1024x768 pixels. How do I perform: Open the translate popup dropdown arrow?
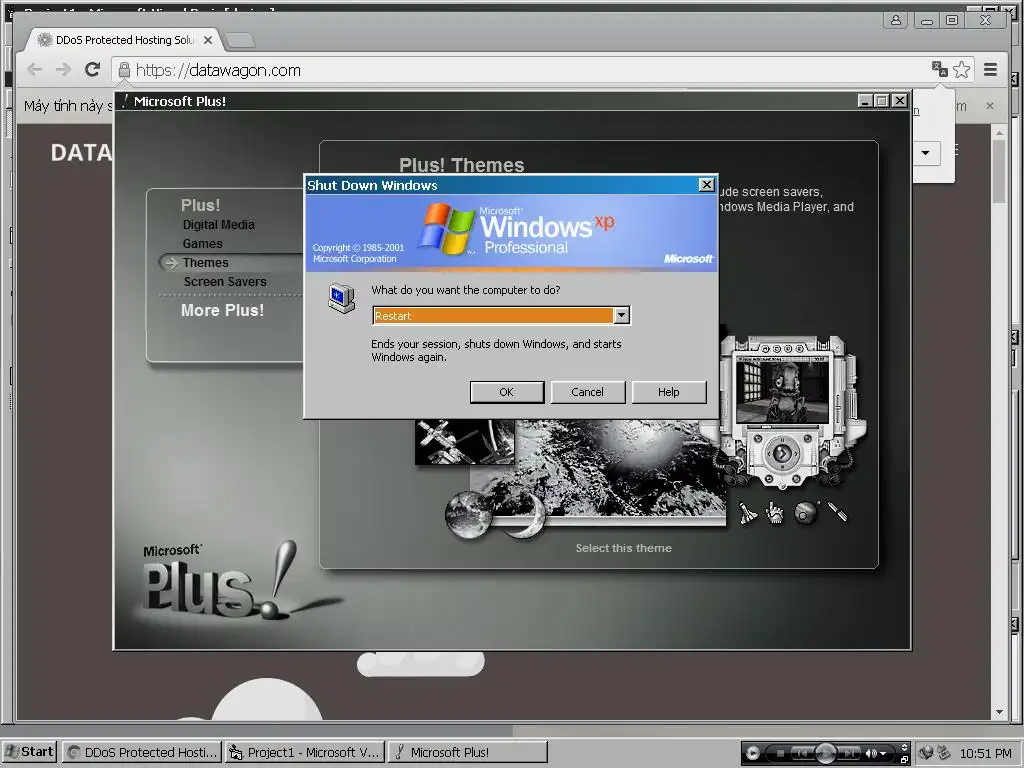(x=925, y=153)
